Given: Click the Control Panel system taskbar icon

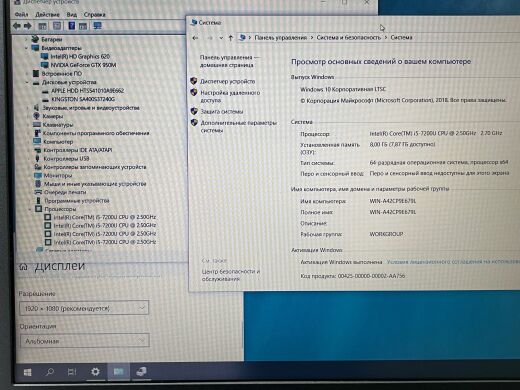Looking at the screenshot, I should pos(118,371).
